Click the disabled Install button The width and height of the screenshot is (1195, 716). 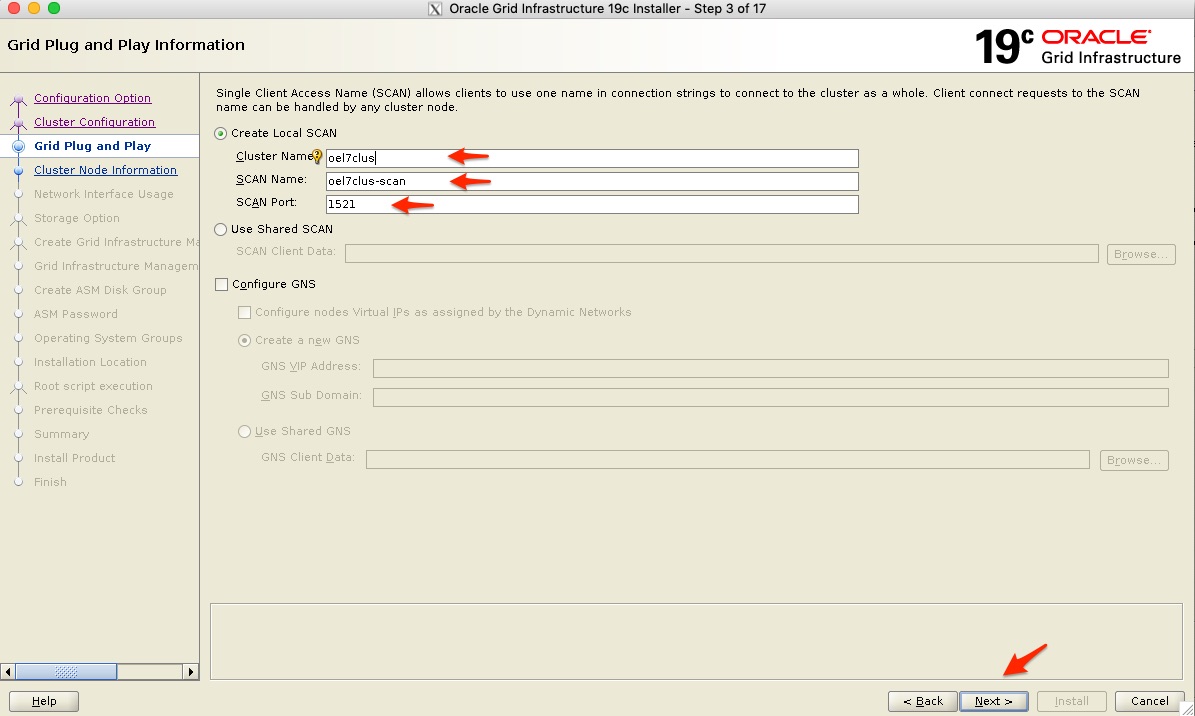[x=1072, y=701]
